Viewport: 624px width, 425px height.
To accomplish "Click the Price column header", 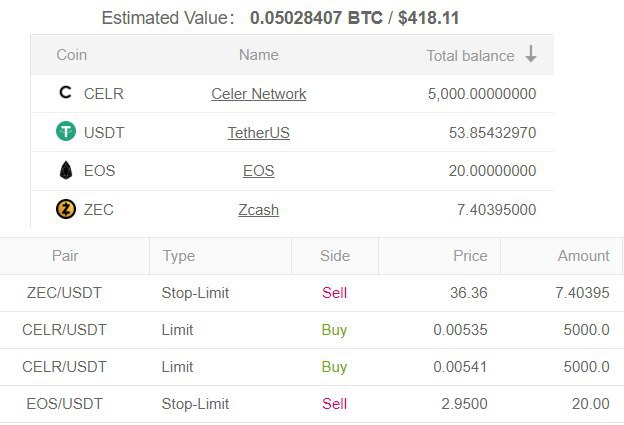I will 470,256.
